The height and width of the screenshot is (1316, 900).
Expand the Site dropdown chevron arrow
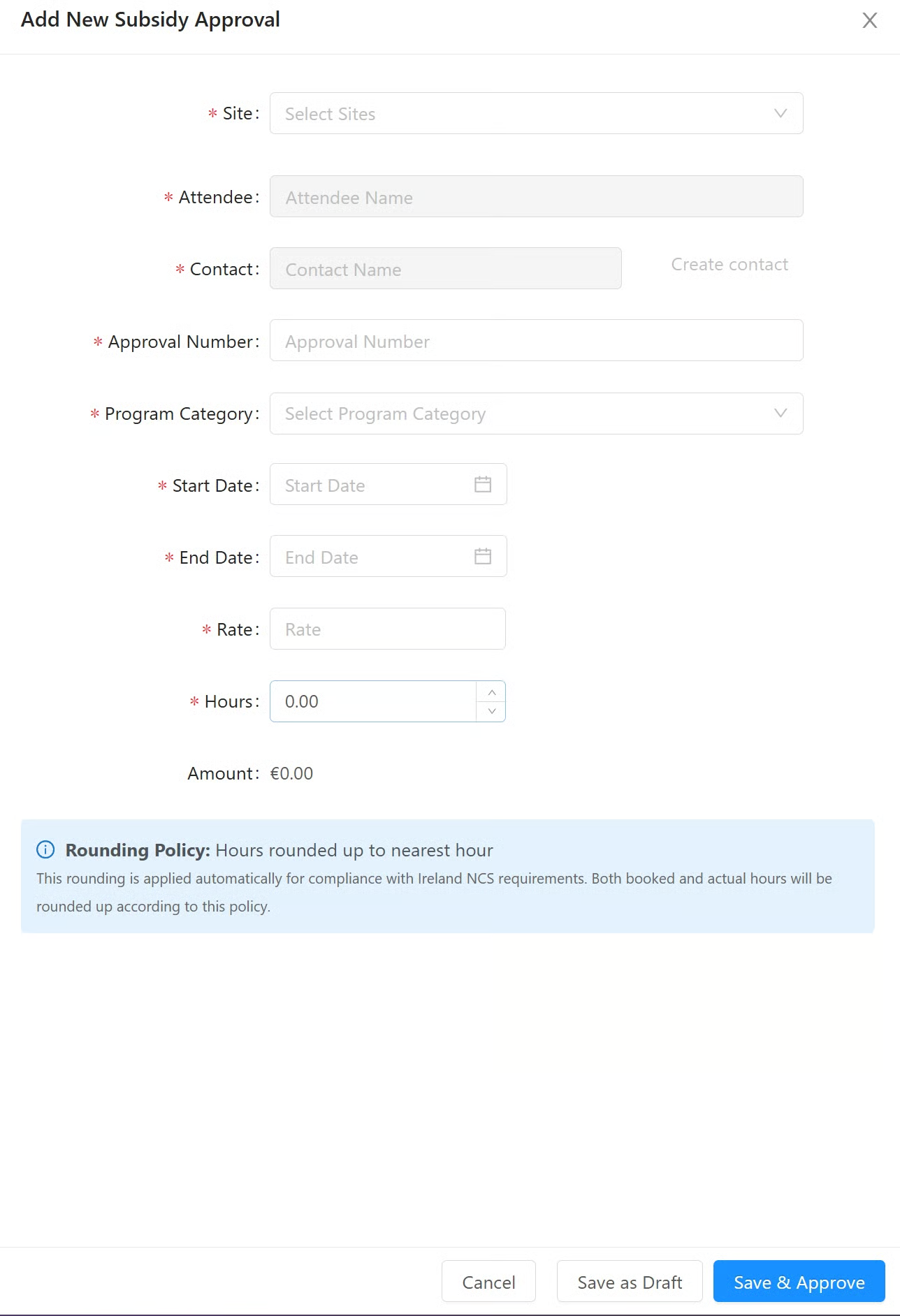pyautogui.click(x=781, y=114)
